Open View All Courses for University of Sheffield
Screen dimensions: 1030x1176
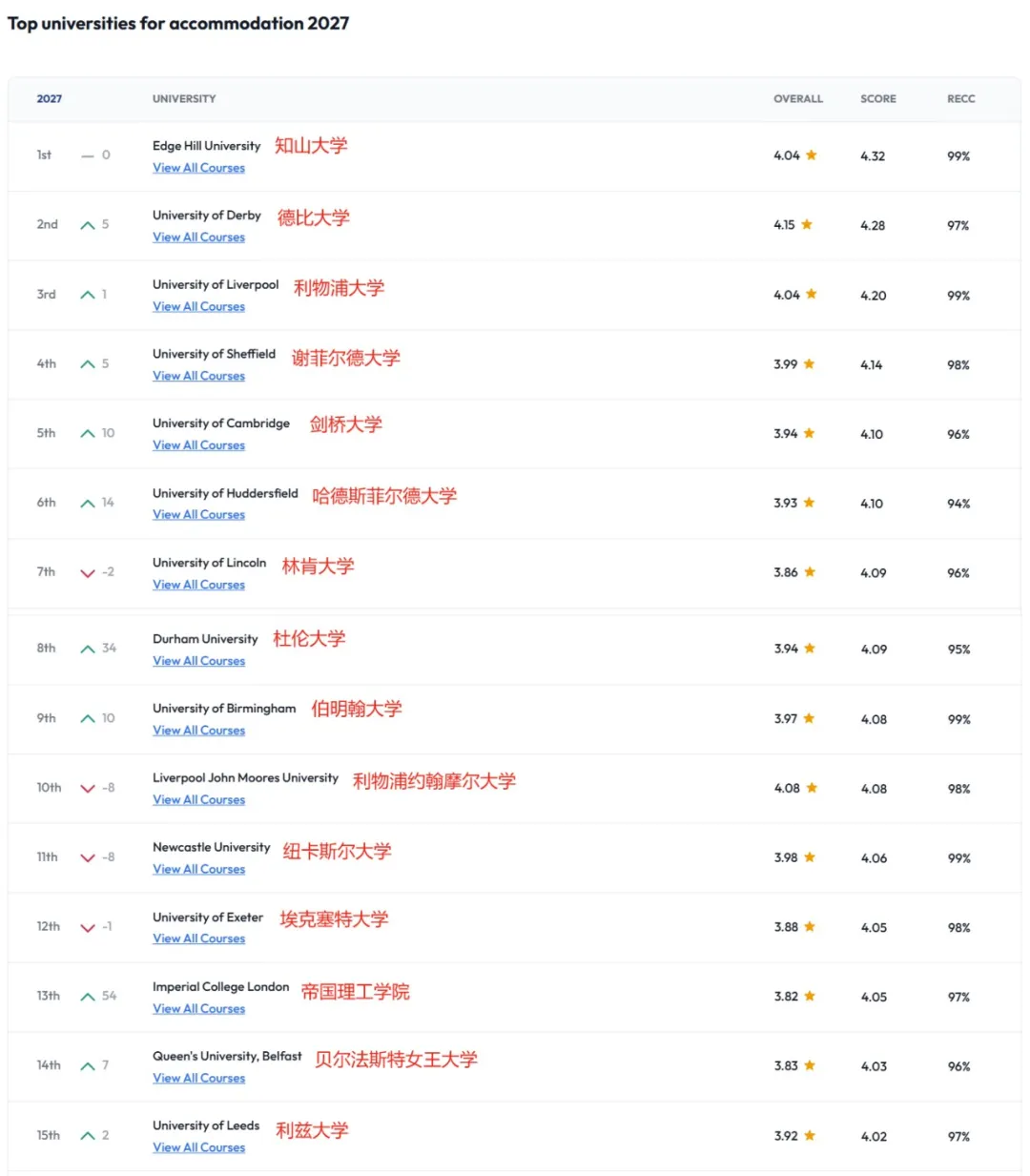[198, 377]
